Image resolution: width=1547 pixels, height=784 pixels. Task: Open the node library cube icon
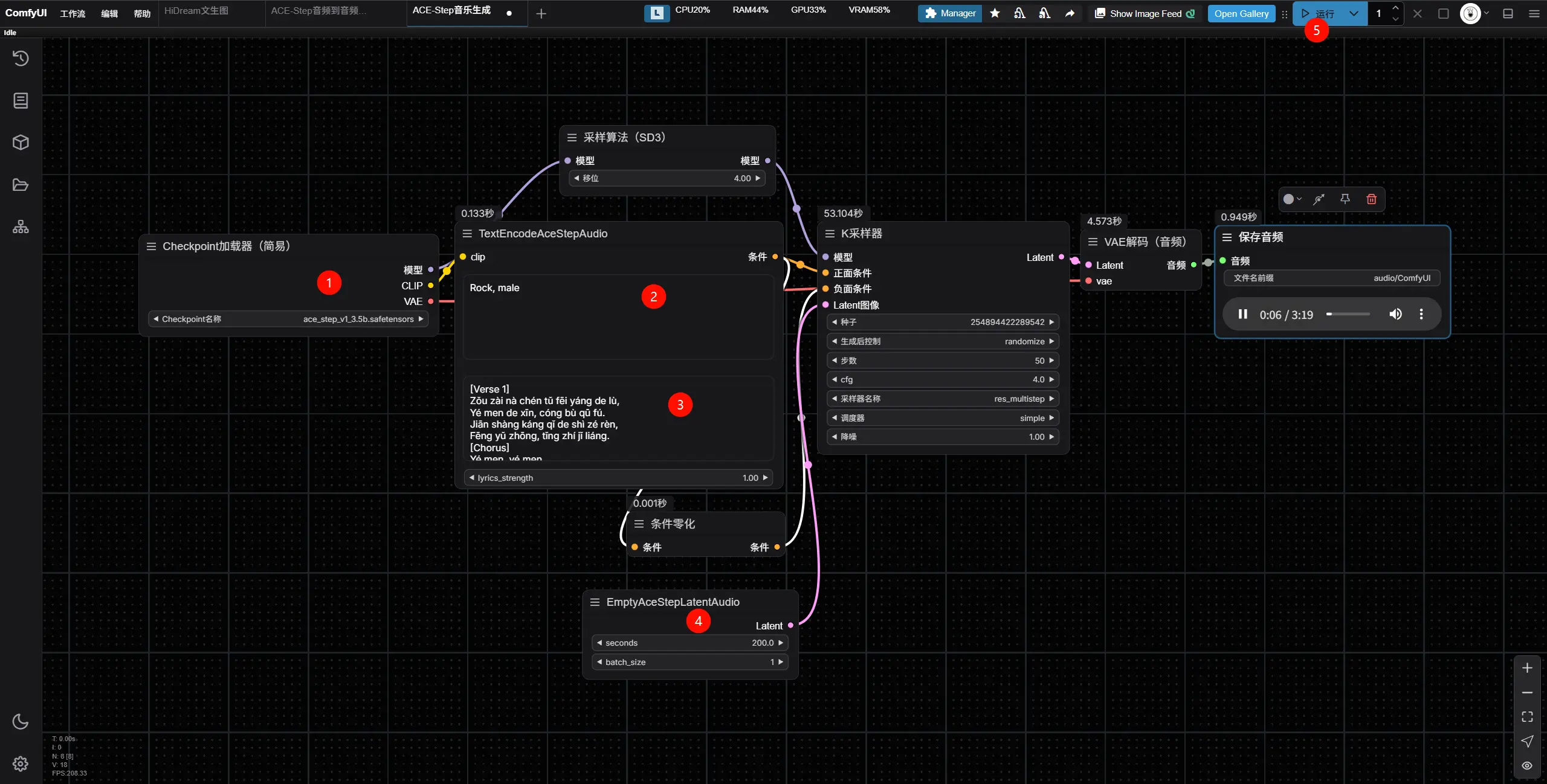coord(21,143)
